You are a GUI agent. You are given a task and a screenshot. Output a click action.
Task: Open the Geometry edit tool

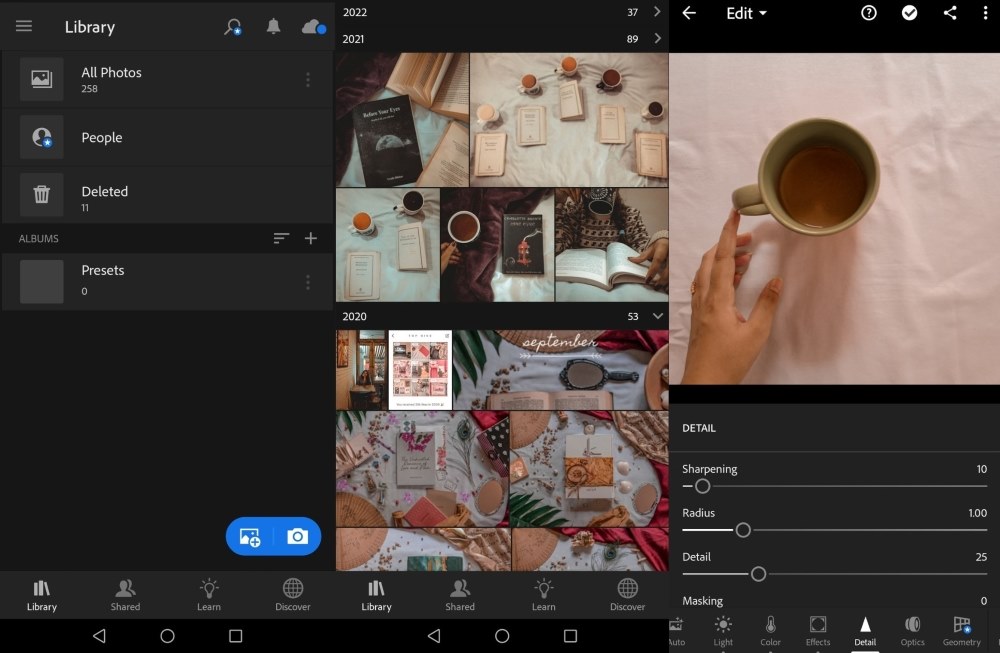click(x=961, y=630)
